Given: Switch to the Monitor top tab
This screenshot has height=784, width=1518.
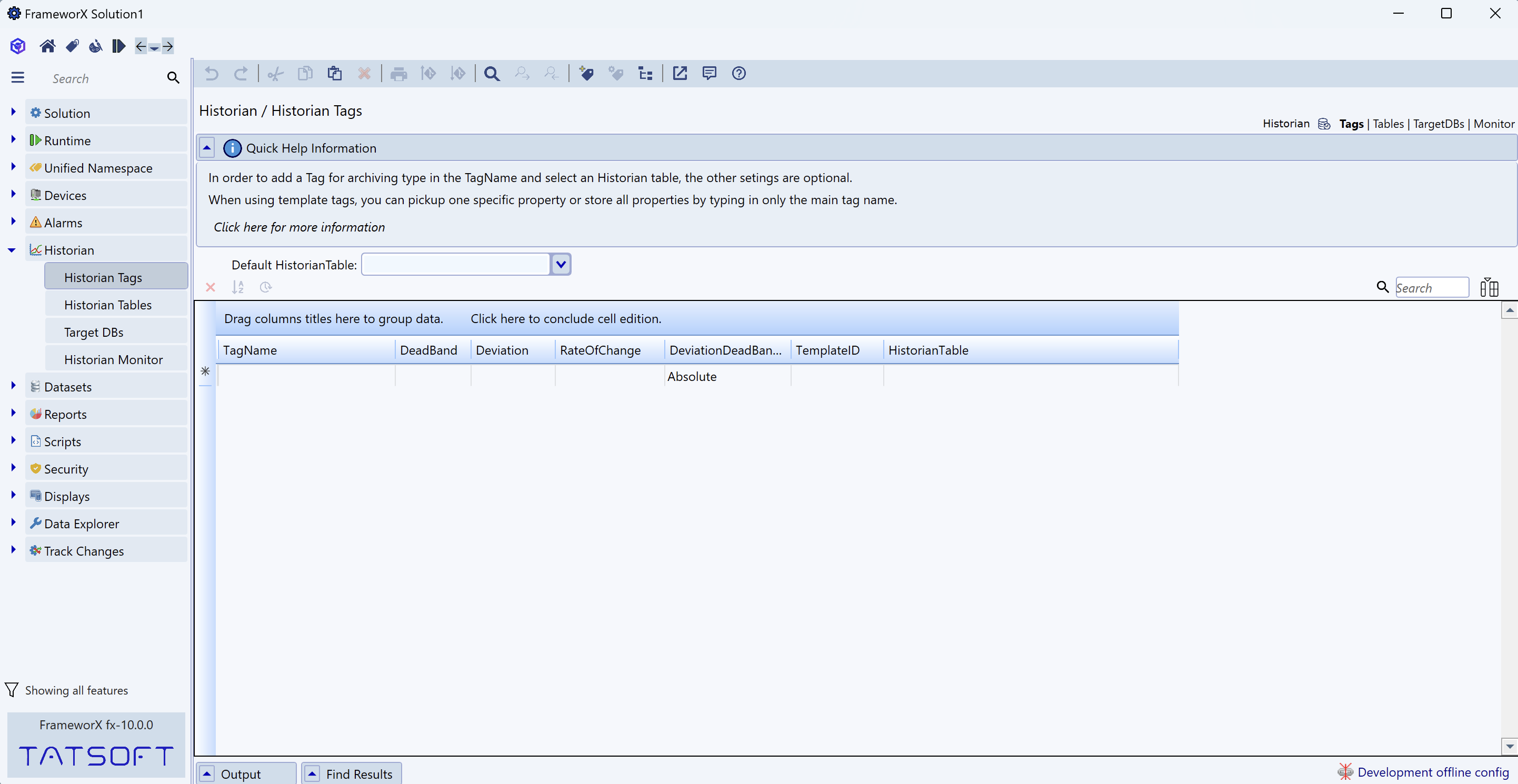Looking at the screenshot, I should pyautogui.click(x=1493, y=124).
